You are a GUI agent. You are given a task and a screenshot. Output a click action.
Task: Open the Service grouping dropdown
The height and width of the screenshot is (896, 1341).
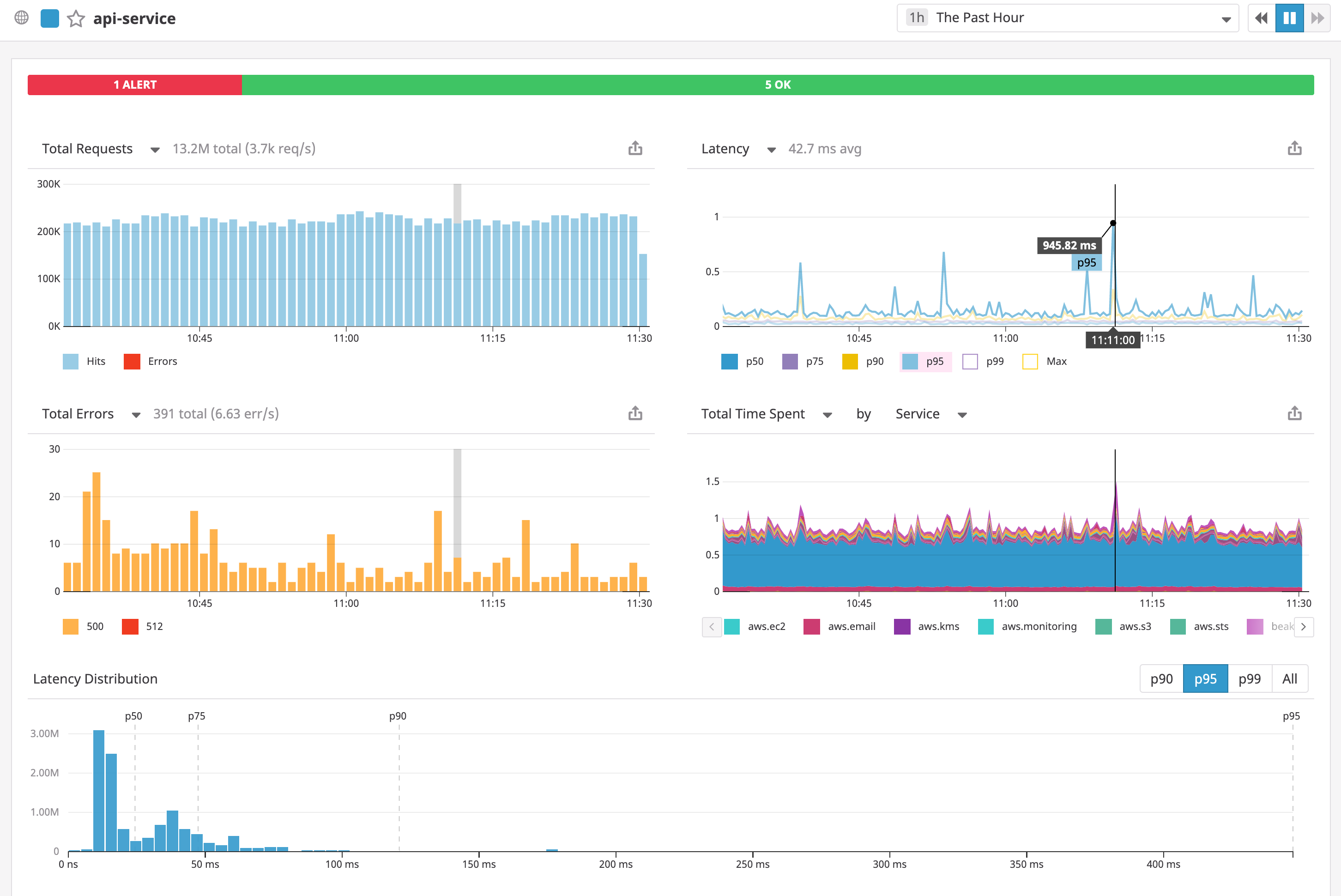click(962, 414)
